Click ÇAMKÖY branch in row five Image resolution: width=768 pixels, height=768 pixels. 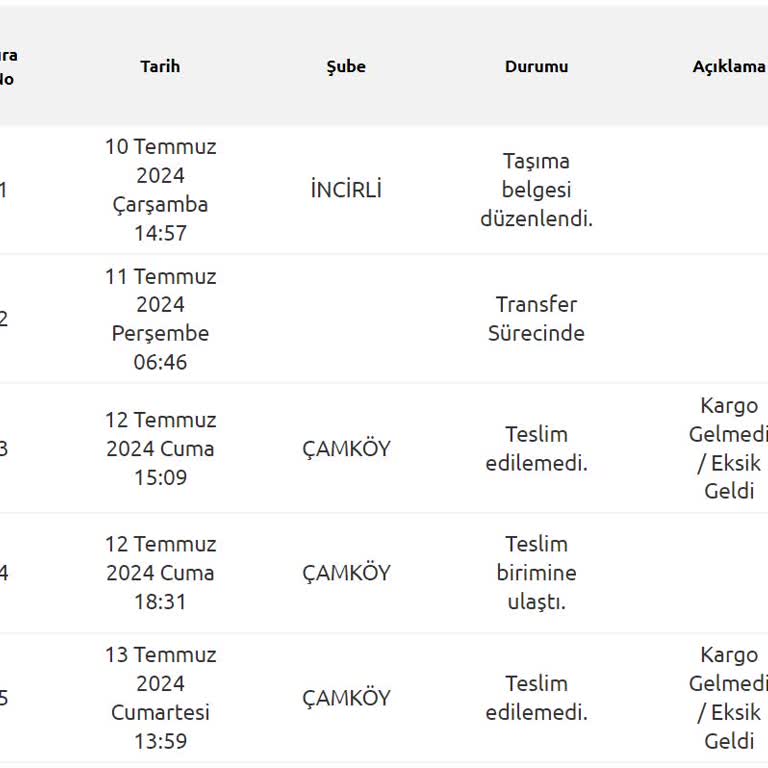pyautogui.click(x=346, y=698)
